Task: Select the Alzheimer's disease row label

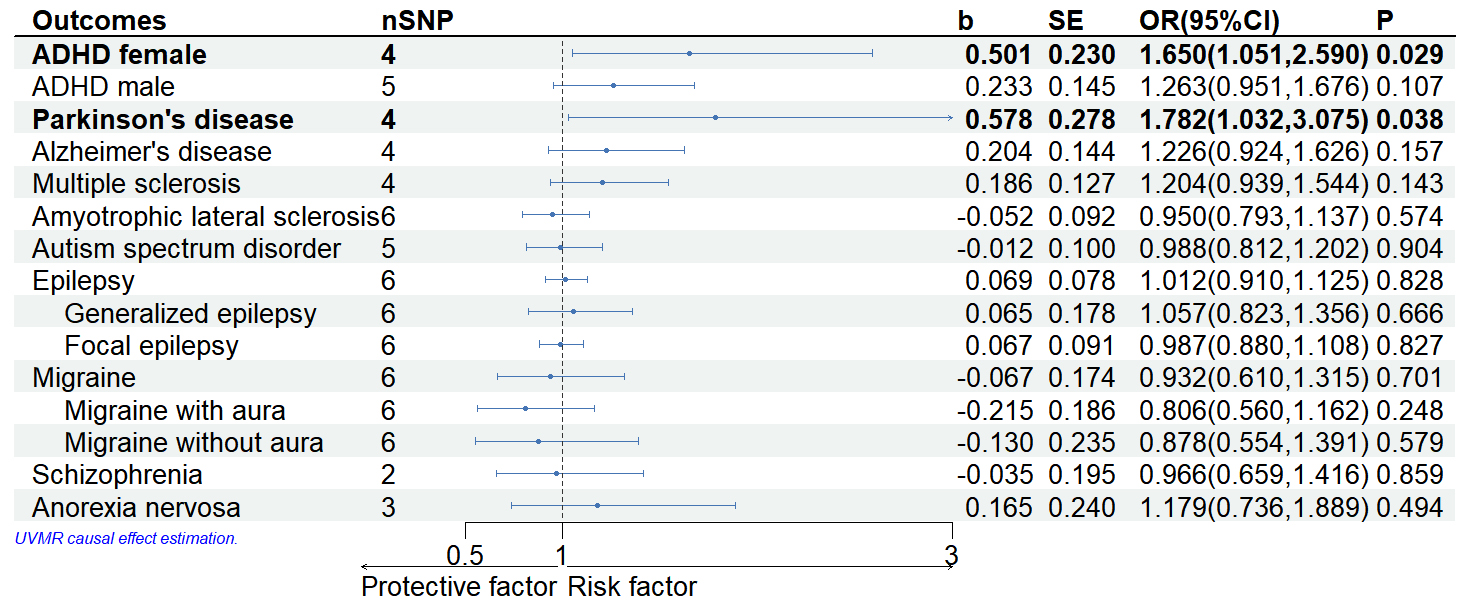Action: coord(152,152)
